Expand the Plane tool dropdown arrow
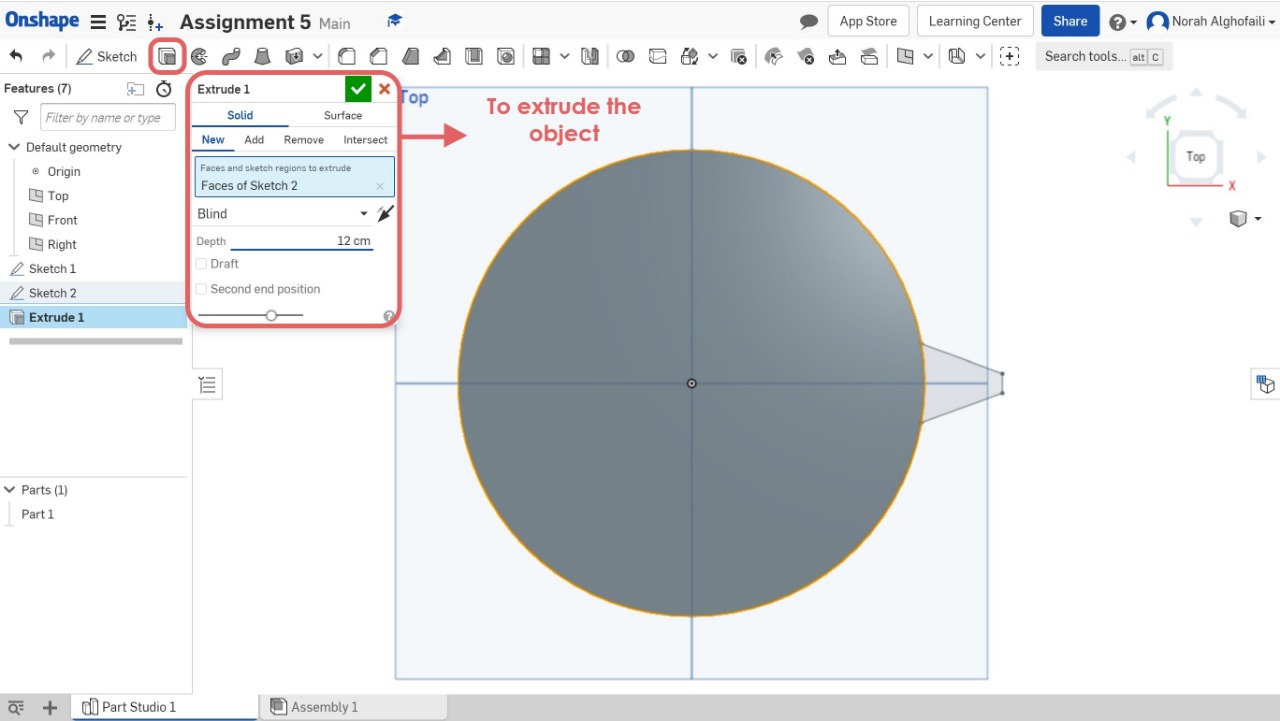 929,56
